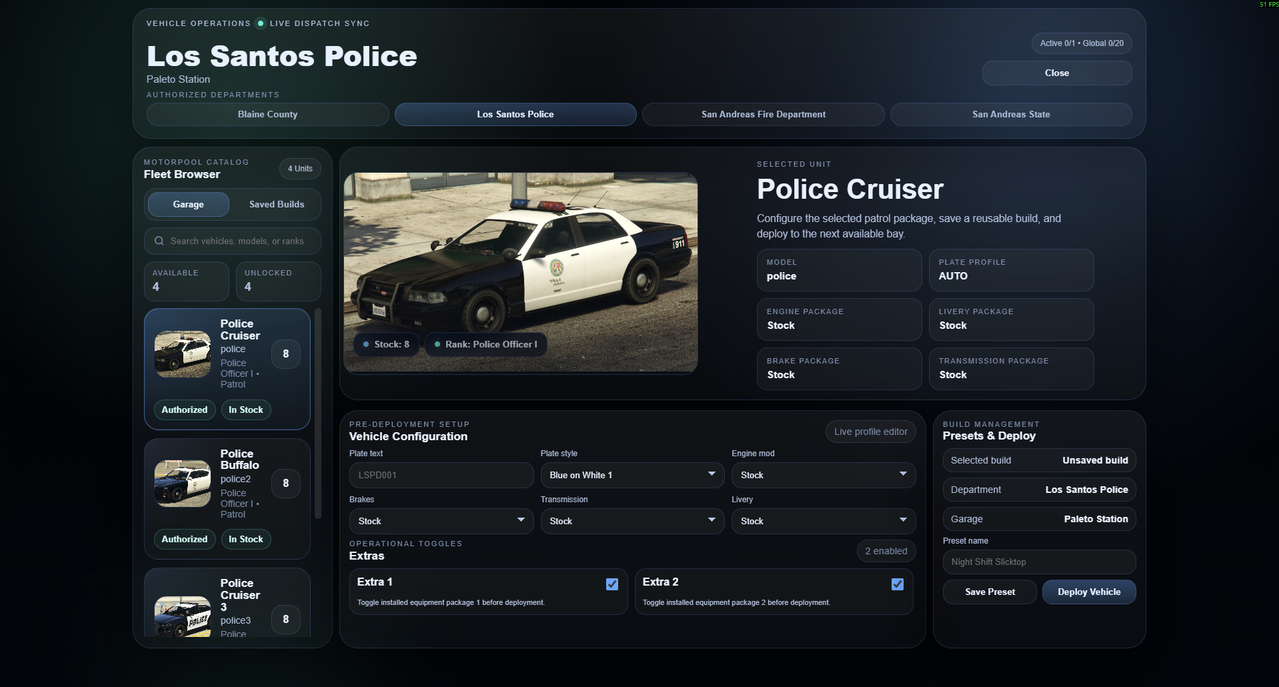Open the Police Buffalo vehicle thumbnail
This screenshot has height=687, width=1279.
coord(183,483)
